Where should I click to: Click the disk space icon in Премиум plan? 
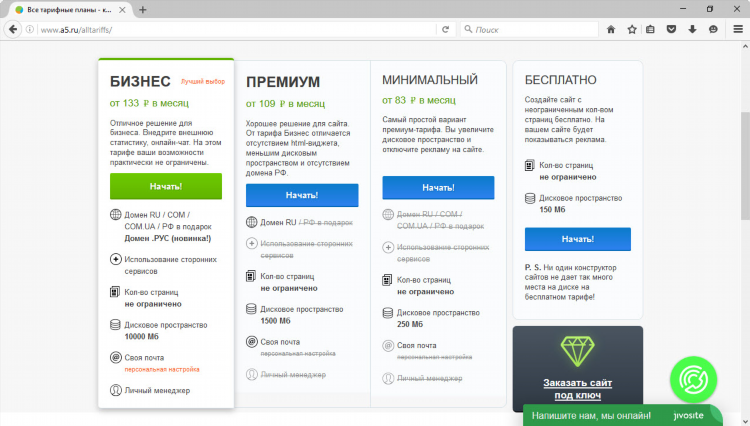pyautogui.click(x=252, y=309)
